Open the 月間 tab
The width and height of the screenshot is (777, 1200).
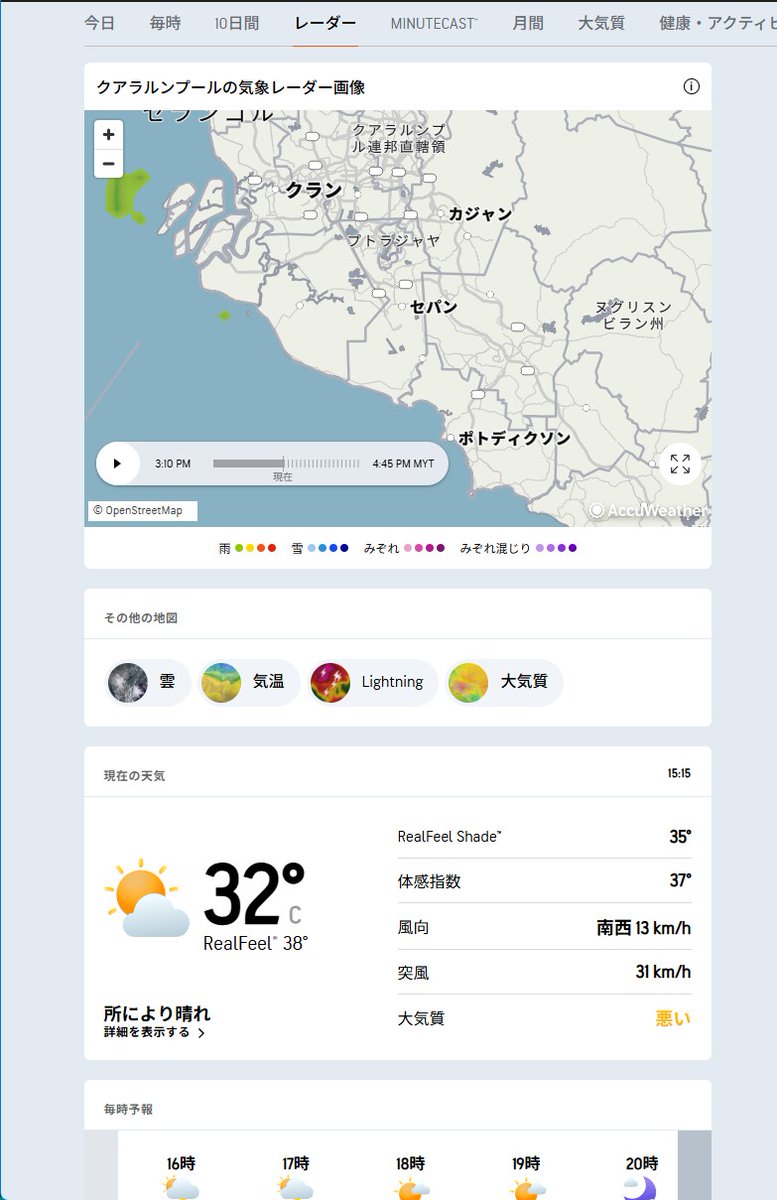tap(528, 23)
